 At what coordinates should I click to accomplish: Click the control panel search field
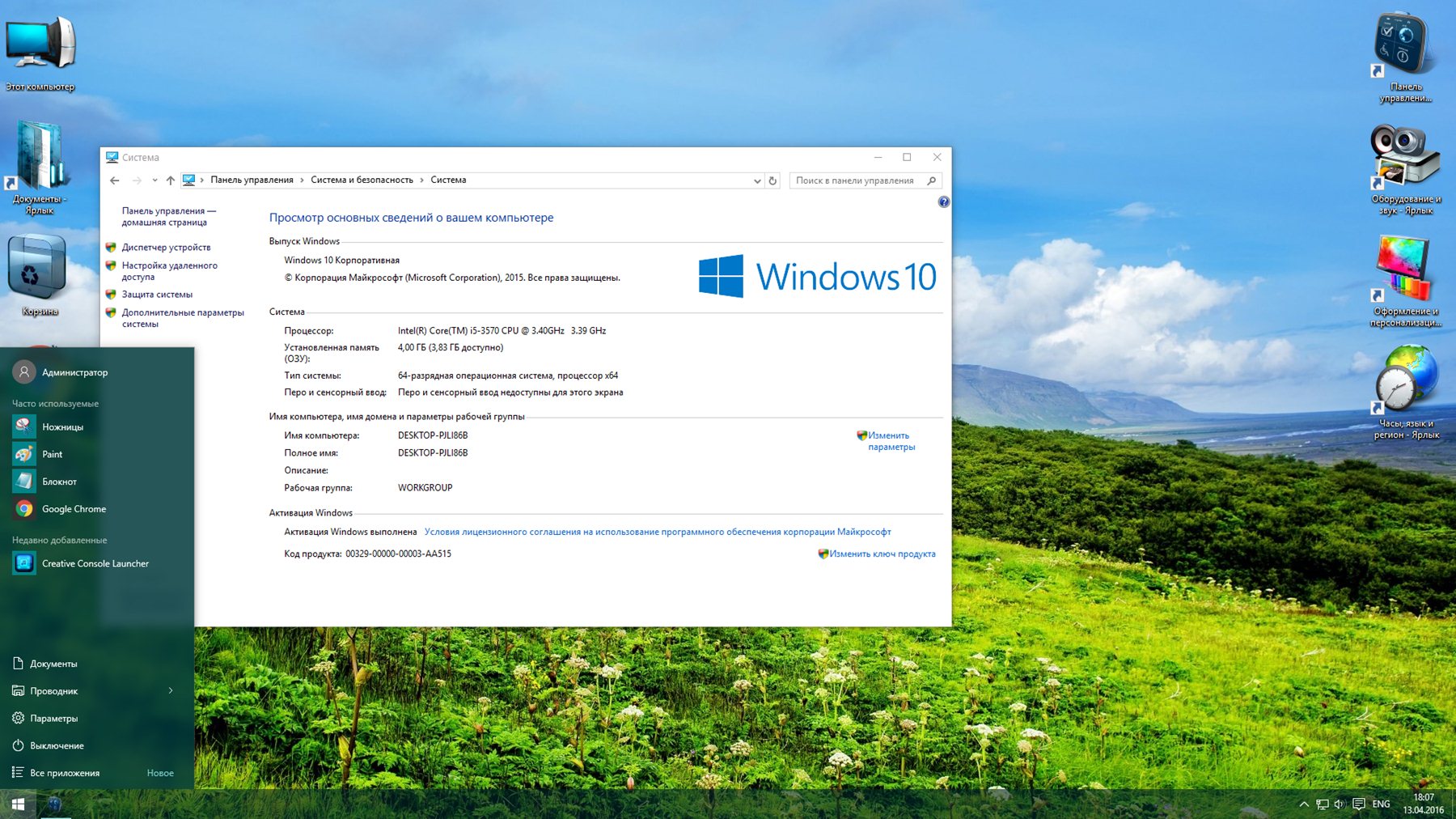point(856,180)
